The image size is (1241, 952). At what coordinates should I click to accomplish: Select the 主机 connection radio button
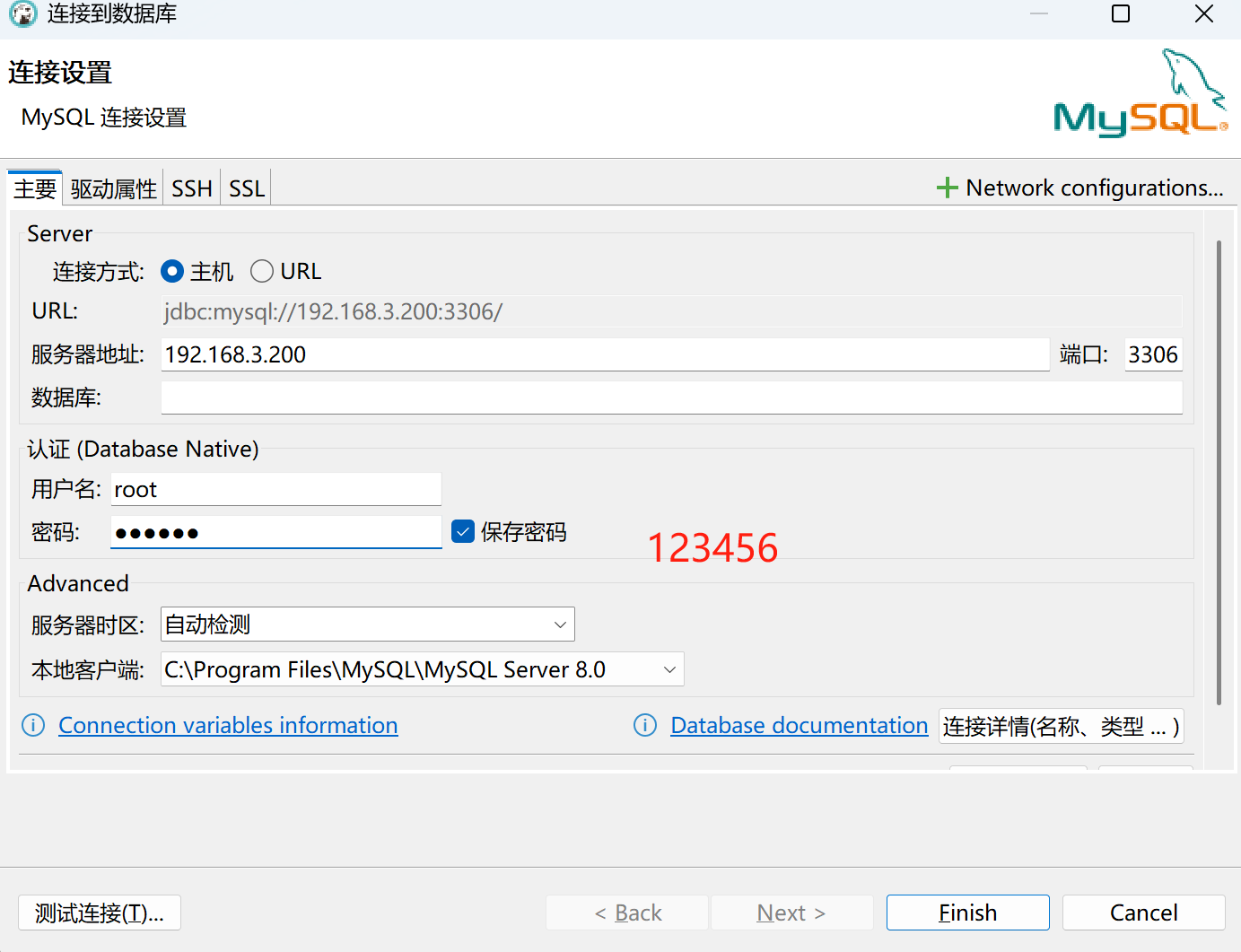(x=172, y=271)
